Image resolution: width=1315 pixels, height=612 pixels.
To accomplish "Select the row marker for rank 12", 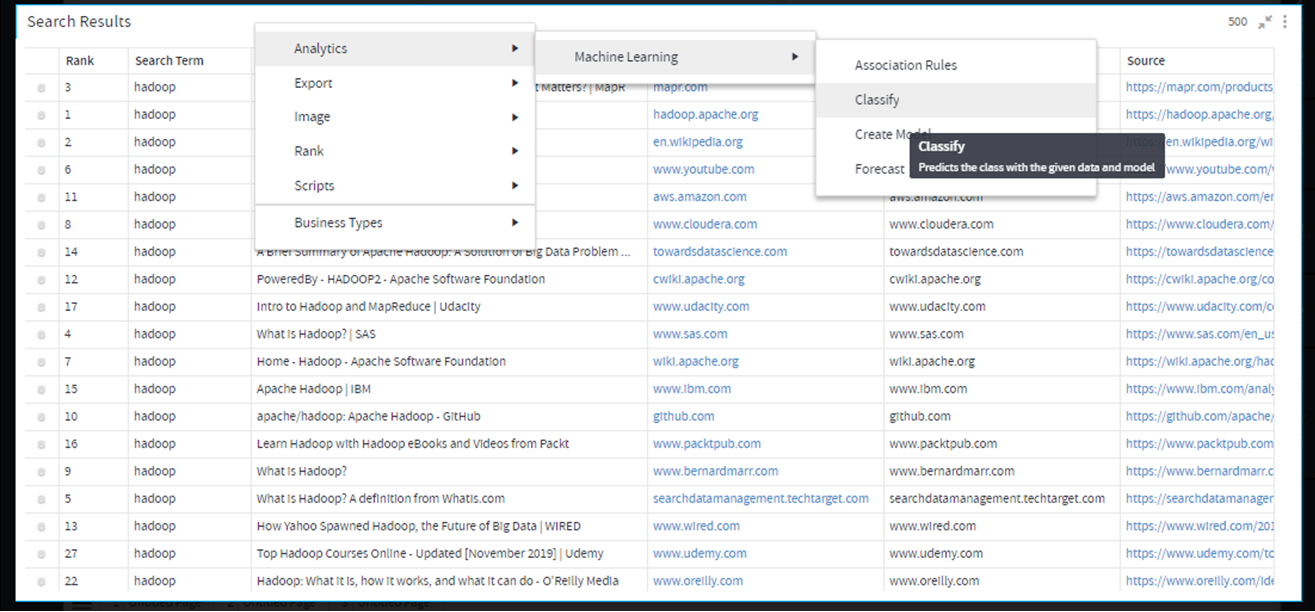I will pyautogui.click(x=41, y=280).
